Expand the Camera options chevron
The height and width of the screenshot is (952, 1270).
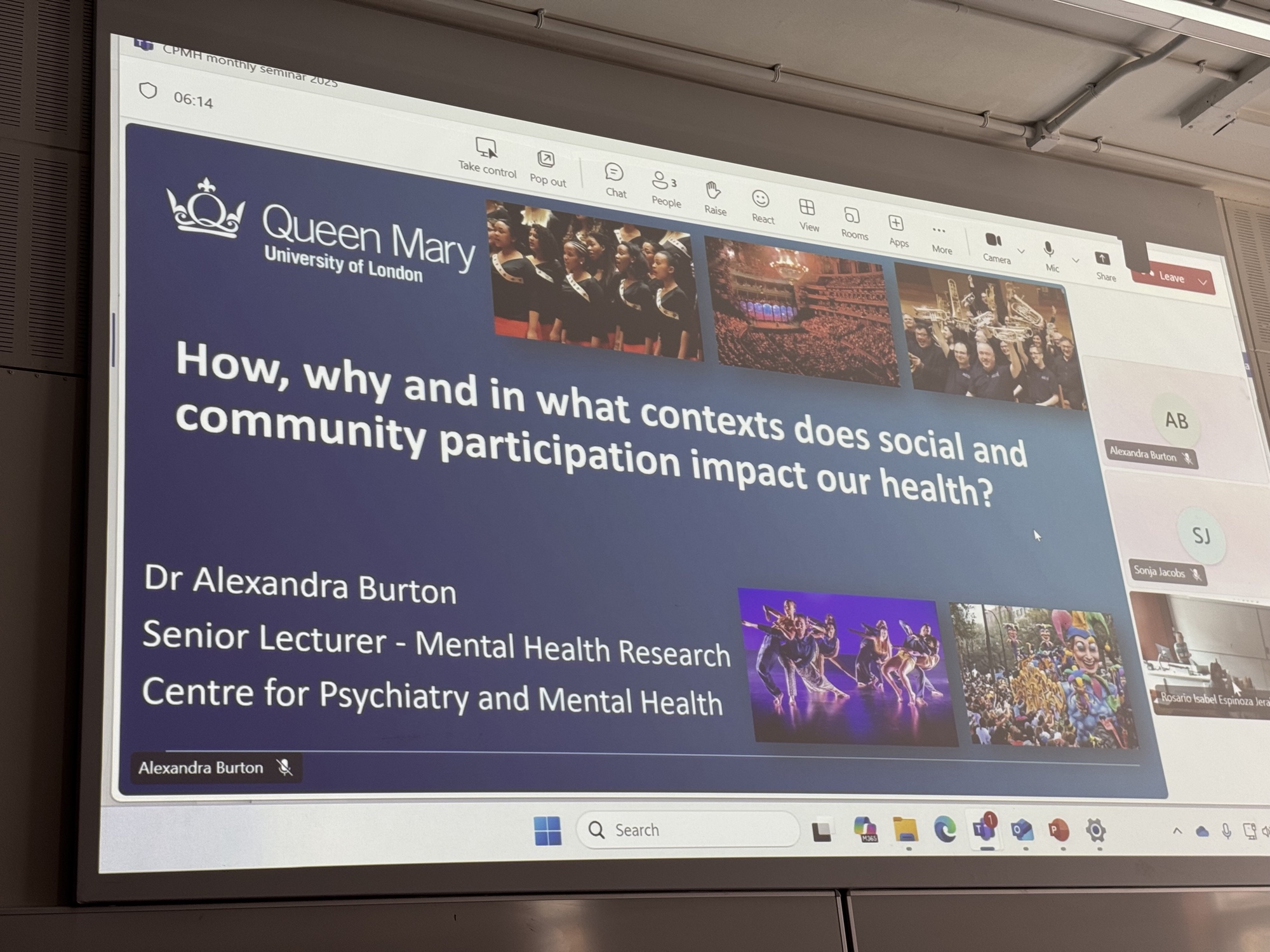(1021, 251)
